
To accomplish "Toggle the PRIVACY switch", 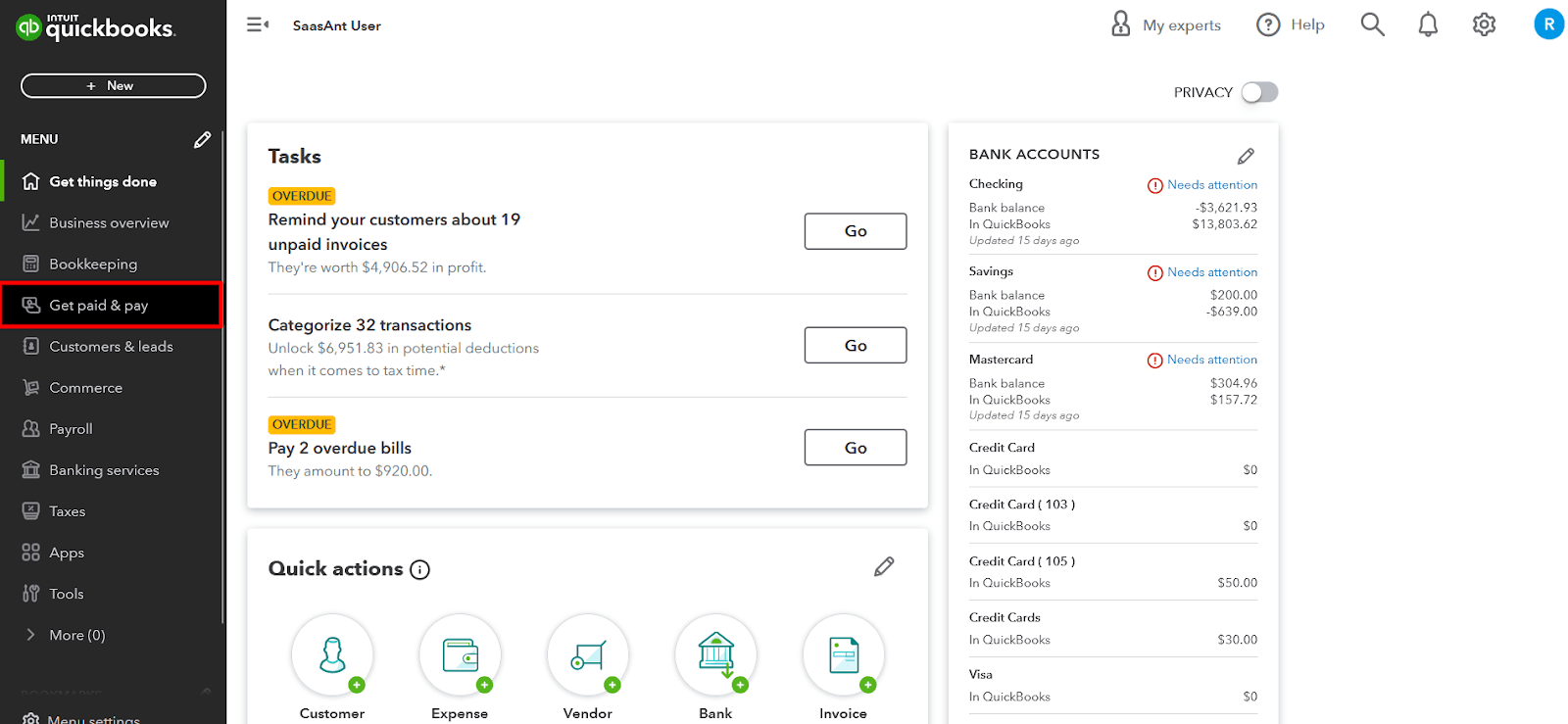I will click(x=1259, y=92).
